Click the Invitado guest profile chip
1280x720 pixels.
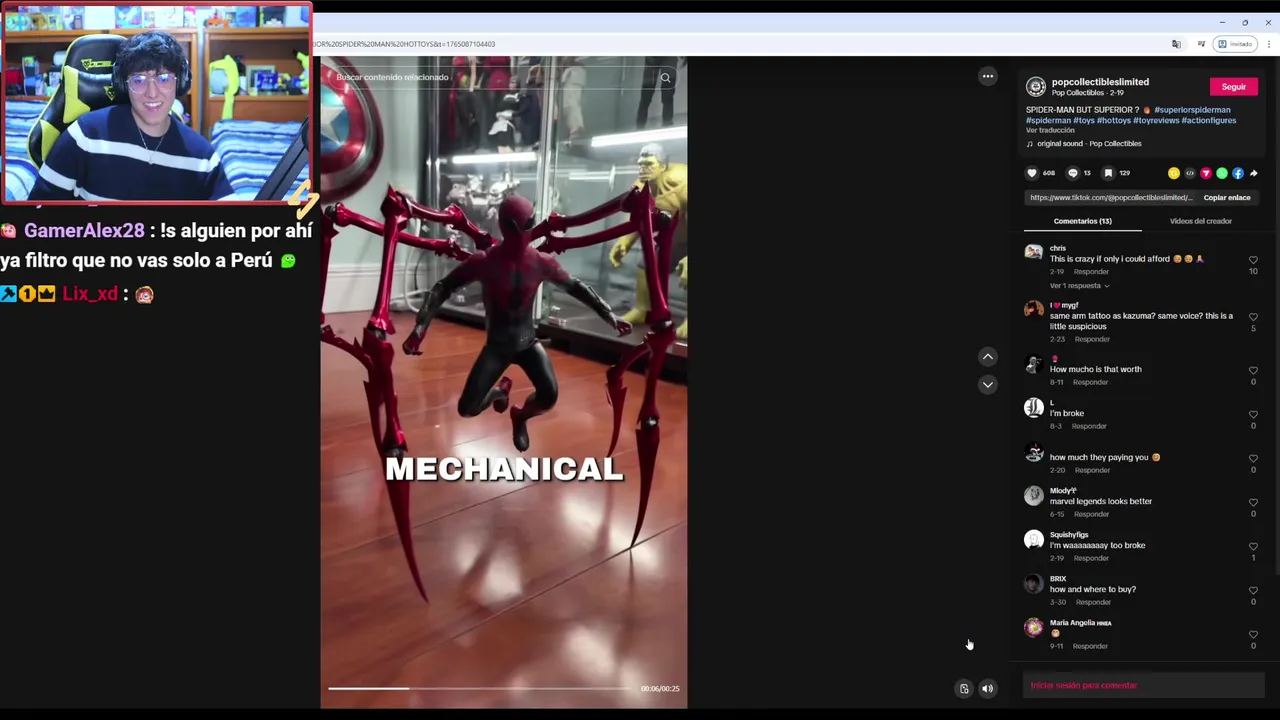[1235, 44]
